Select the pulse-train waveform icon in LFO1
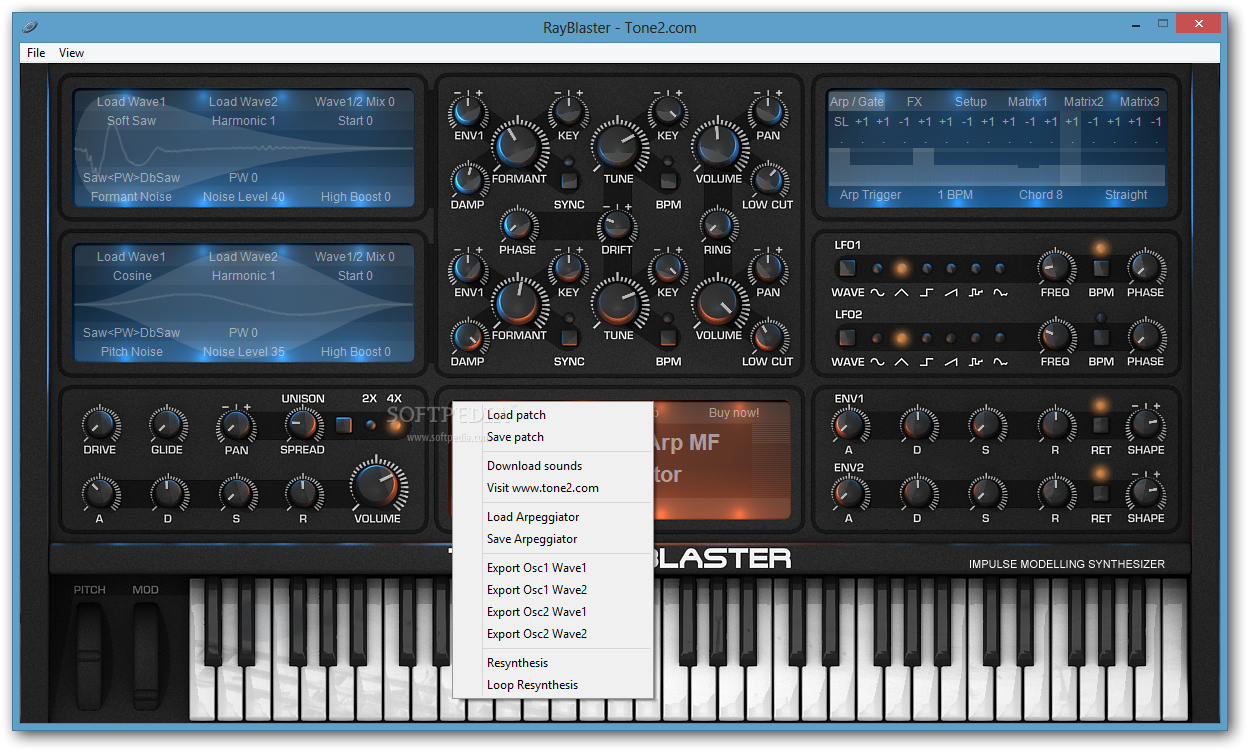This screenshot has width=1248, height=751. point(976,293)
